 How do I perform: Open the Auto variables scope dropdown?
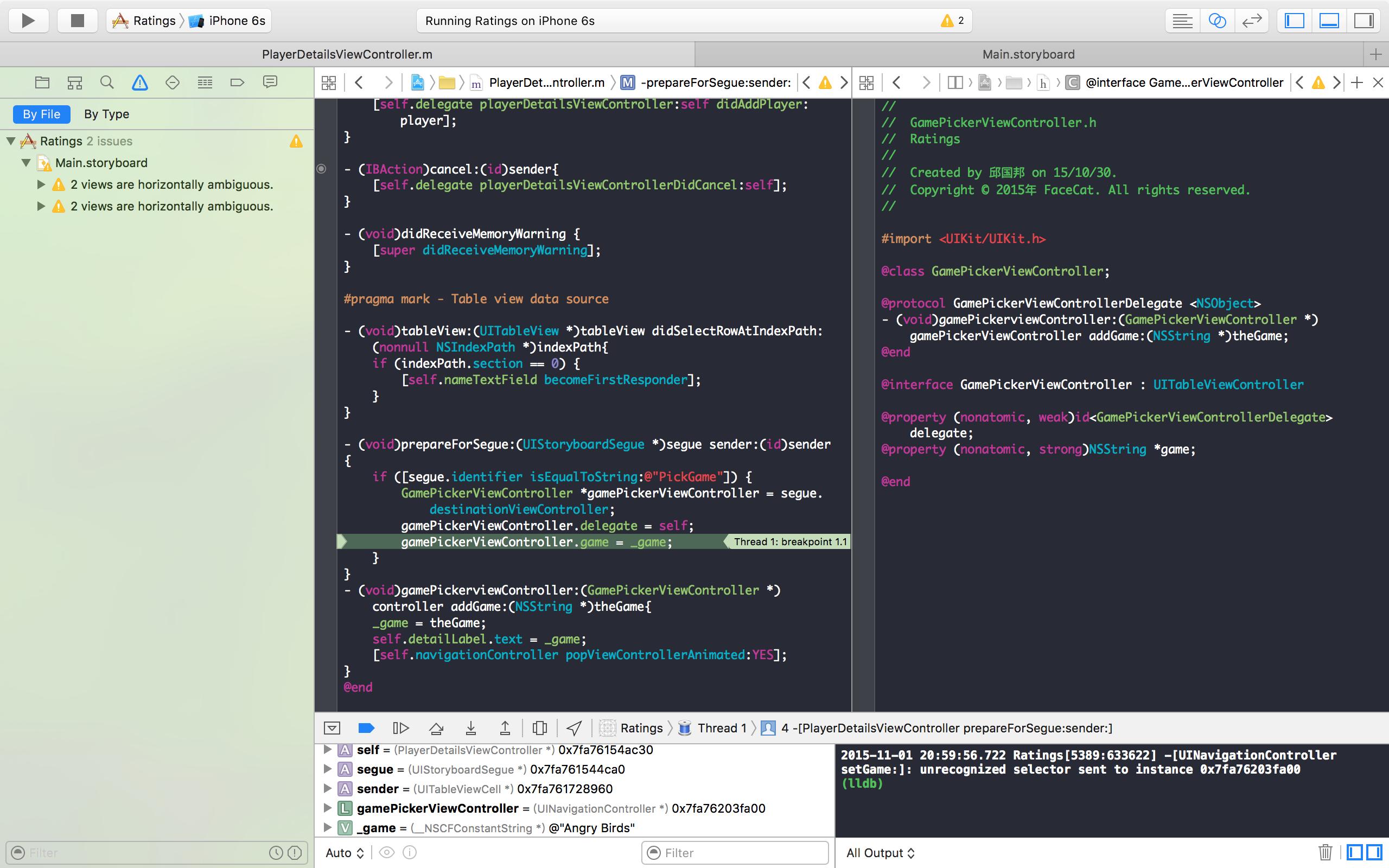(345, 852)
